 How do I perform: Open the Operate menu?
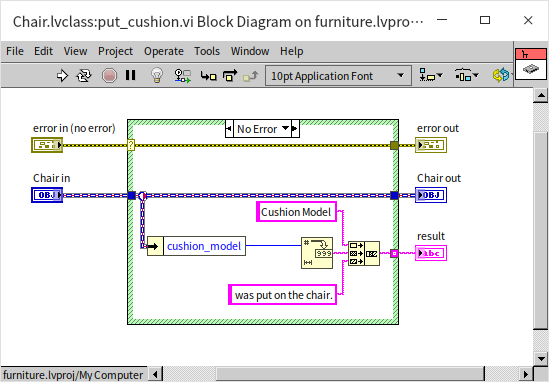click(164, 51)
